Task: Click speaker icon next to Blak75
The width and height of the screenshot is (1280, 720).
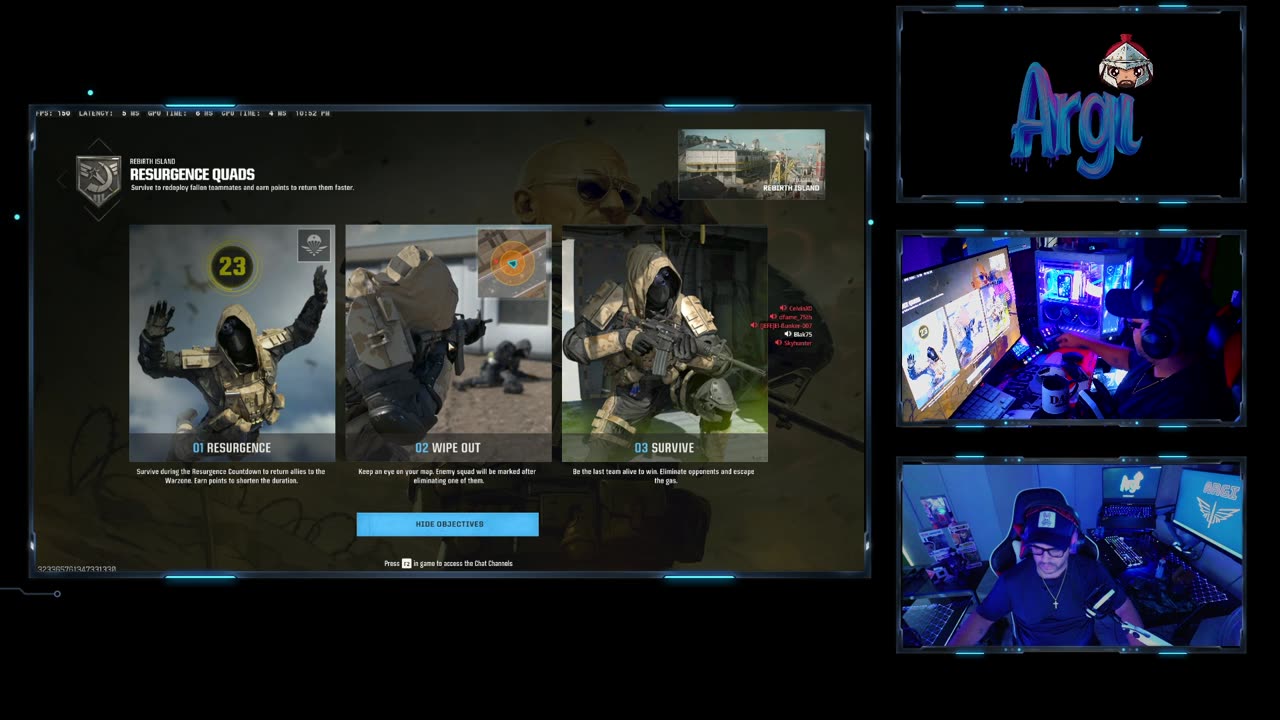Action: 788,334
